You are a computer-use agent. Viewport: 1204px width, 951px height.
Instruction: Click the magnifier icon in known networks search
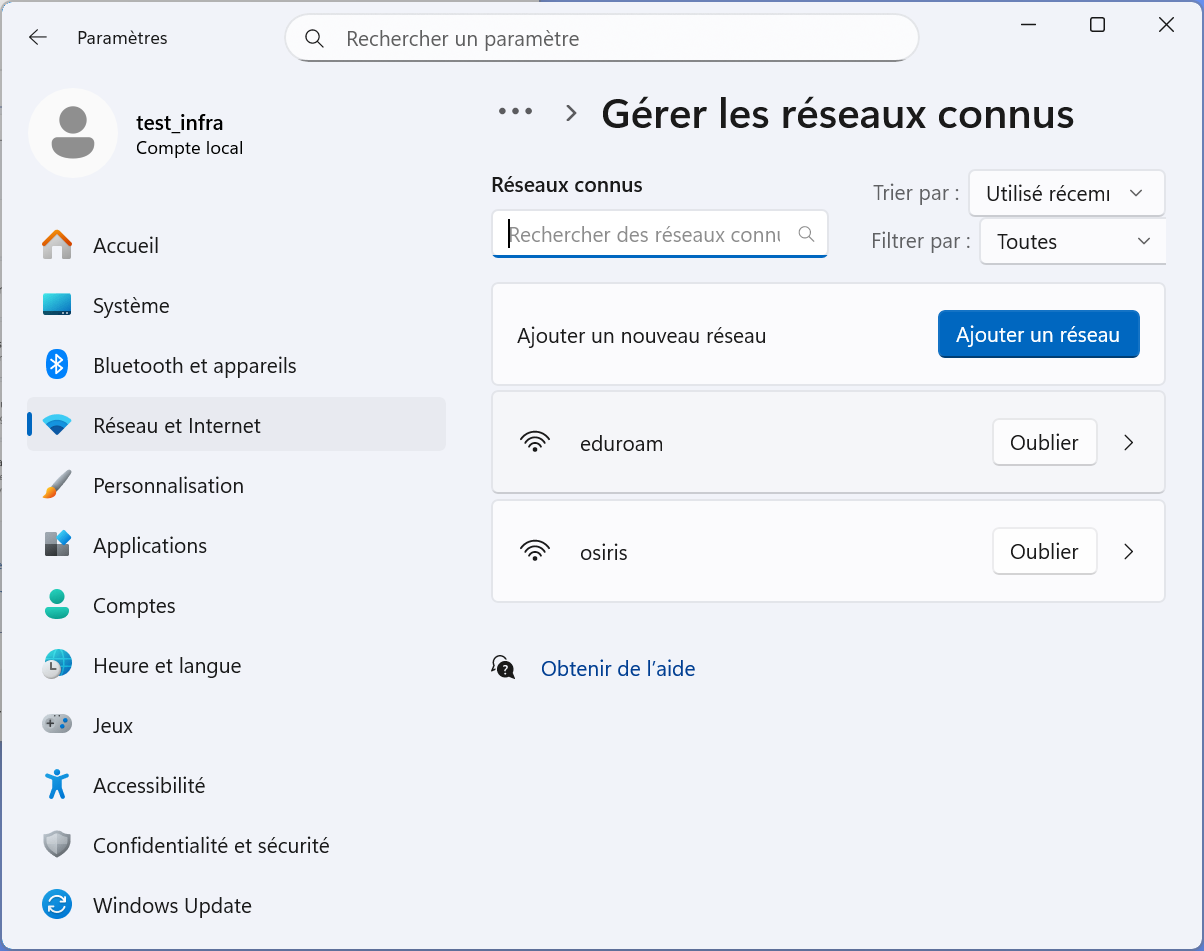coord(806,235)
